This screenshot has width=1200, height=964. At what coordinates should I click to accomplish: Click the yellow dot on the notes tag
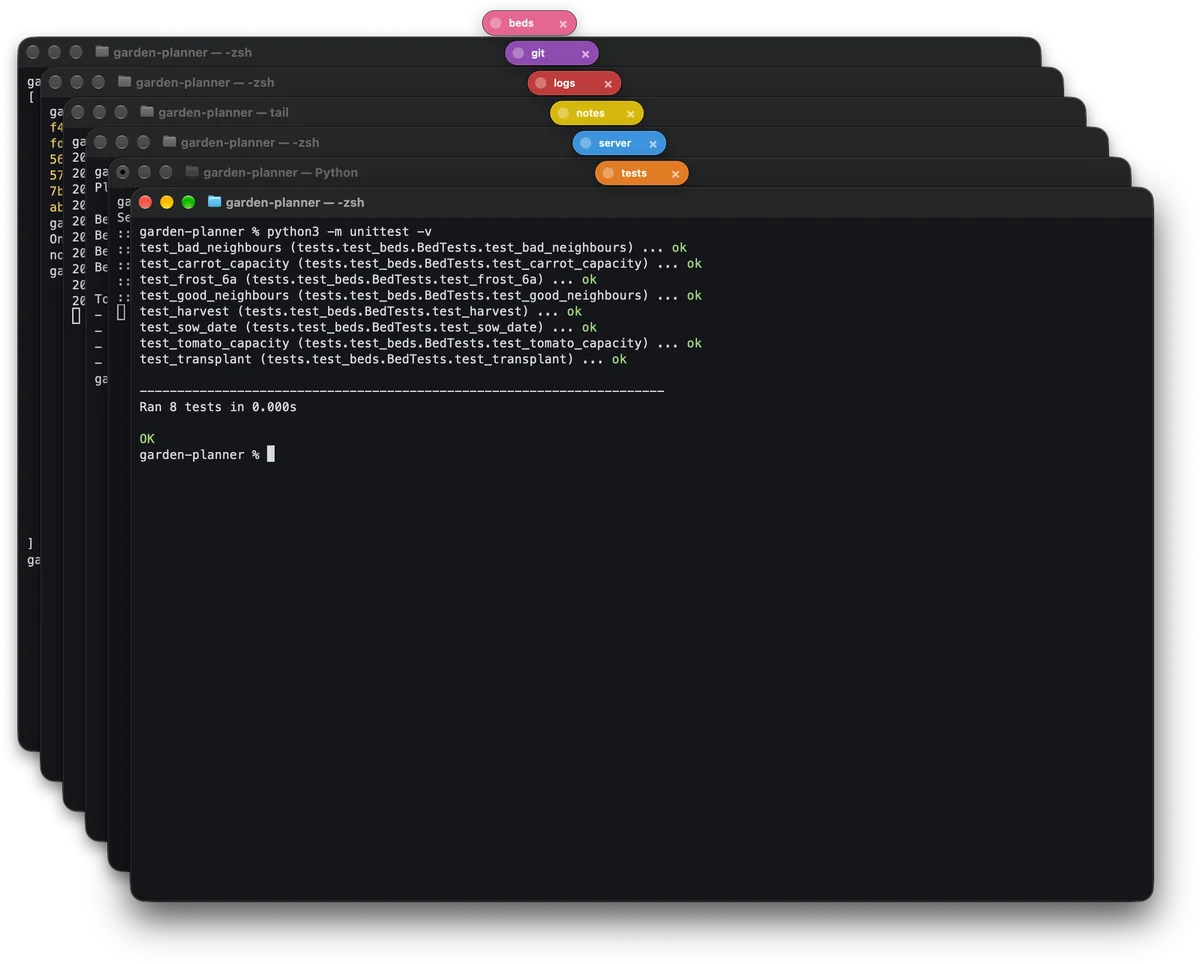[x=563, y=113]
